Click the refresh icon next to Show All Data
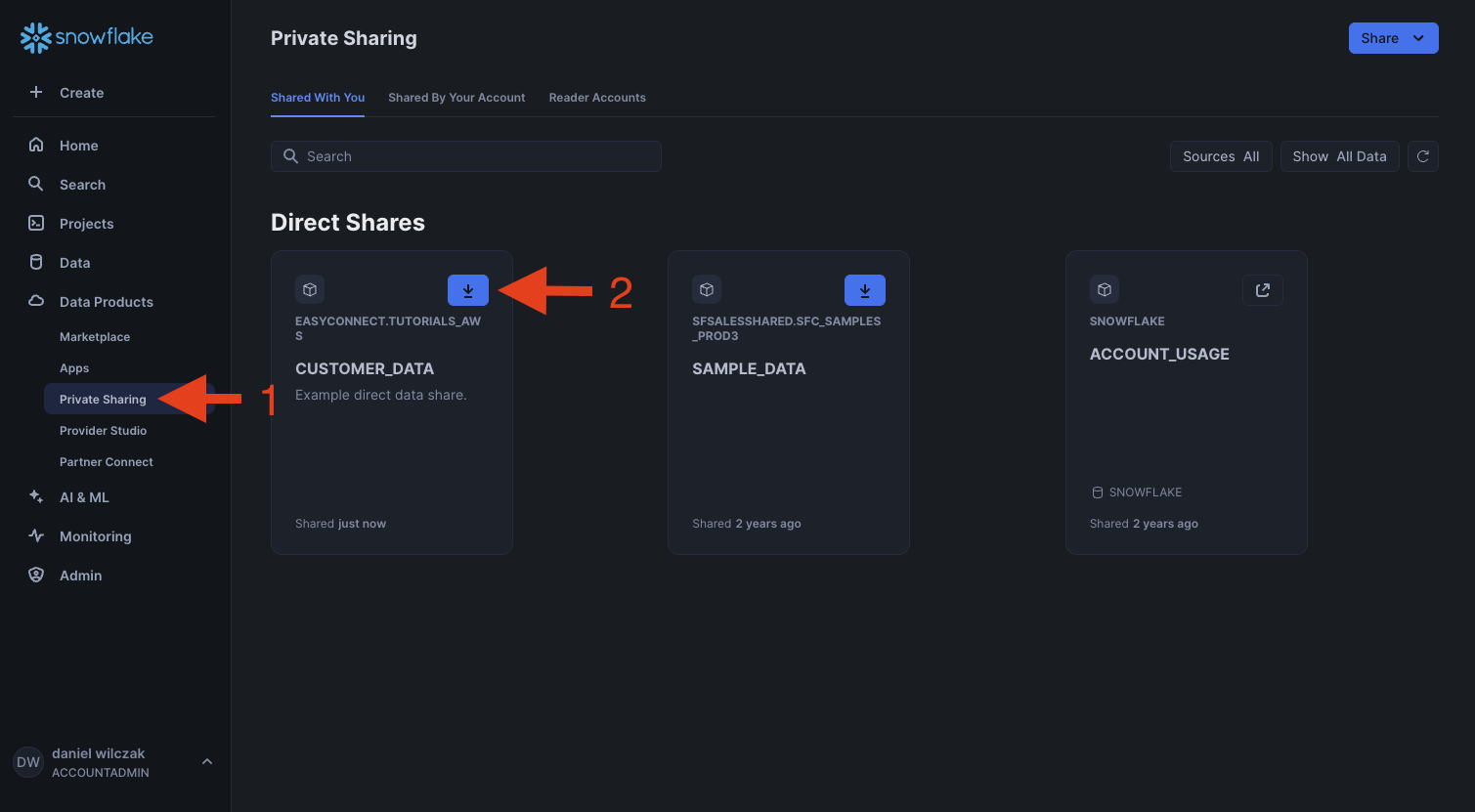Screen dimensions: 1475x812 (1423, 156)
